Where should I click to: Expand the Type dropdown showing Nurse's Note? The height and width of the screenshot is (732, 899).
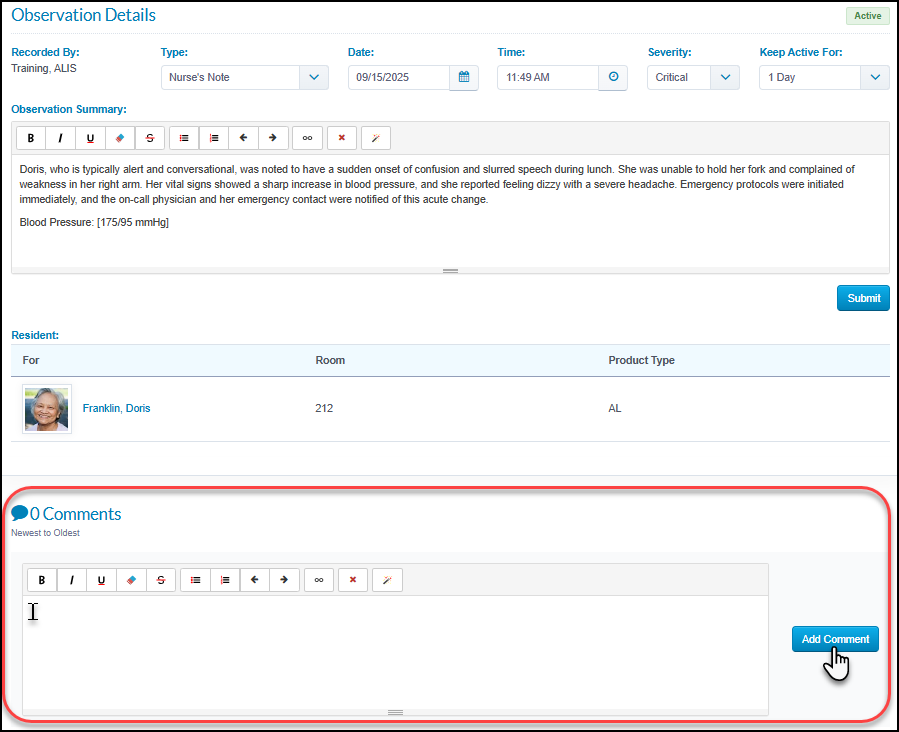(x=245, y=77)
